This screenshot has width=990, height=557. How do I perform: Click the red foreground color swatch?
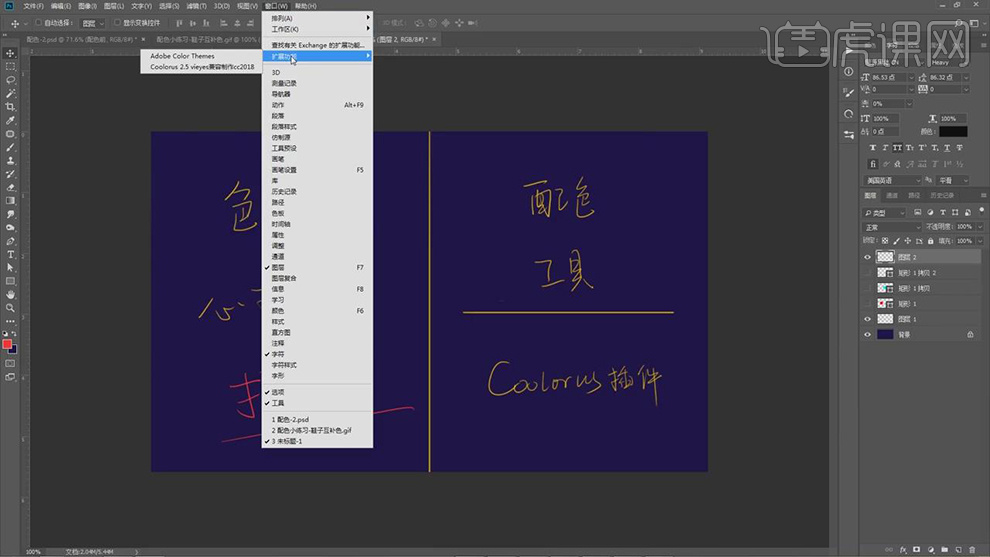click(x=8, y=344)
